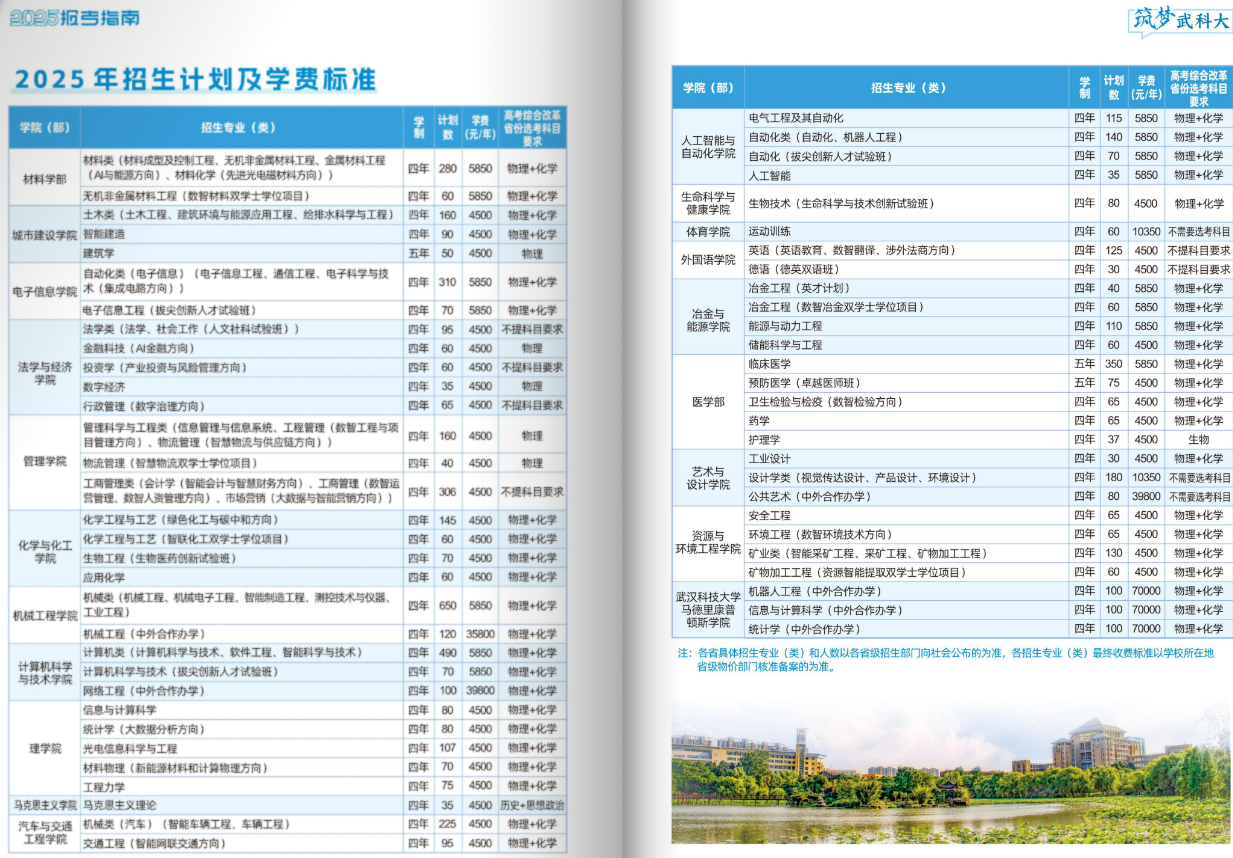Select the "管理学院" college cell
This screenshot has height=858, width=1233.
(45, 462)
